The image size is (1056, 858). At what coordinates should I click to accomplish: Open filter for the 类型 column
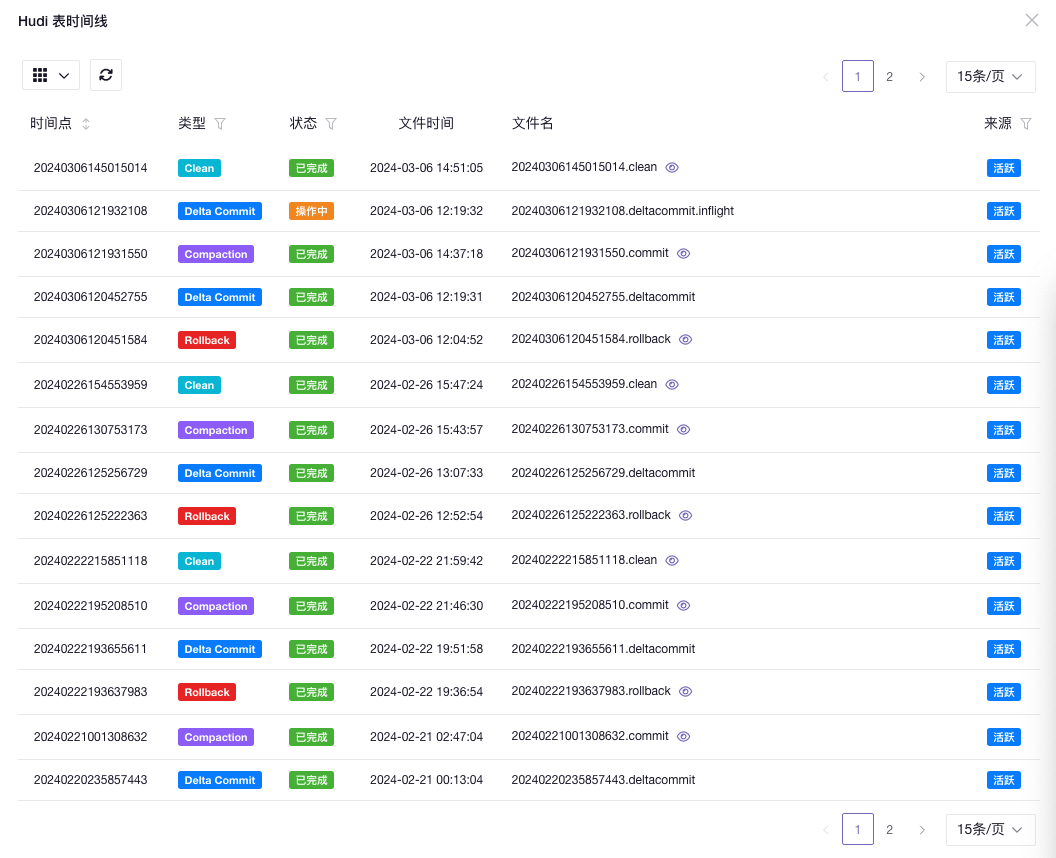click(x=220, y=124)
